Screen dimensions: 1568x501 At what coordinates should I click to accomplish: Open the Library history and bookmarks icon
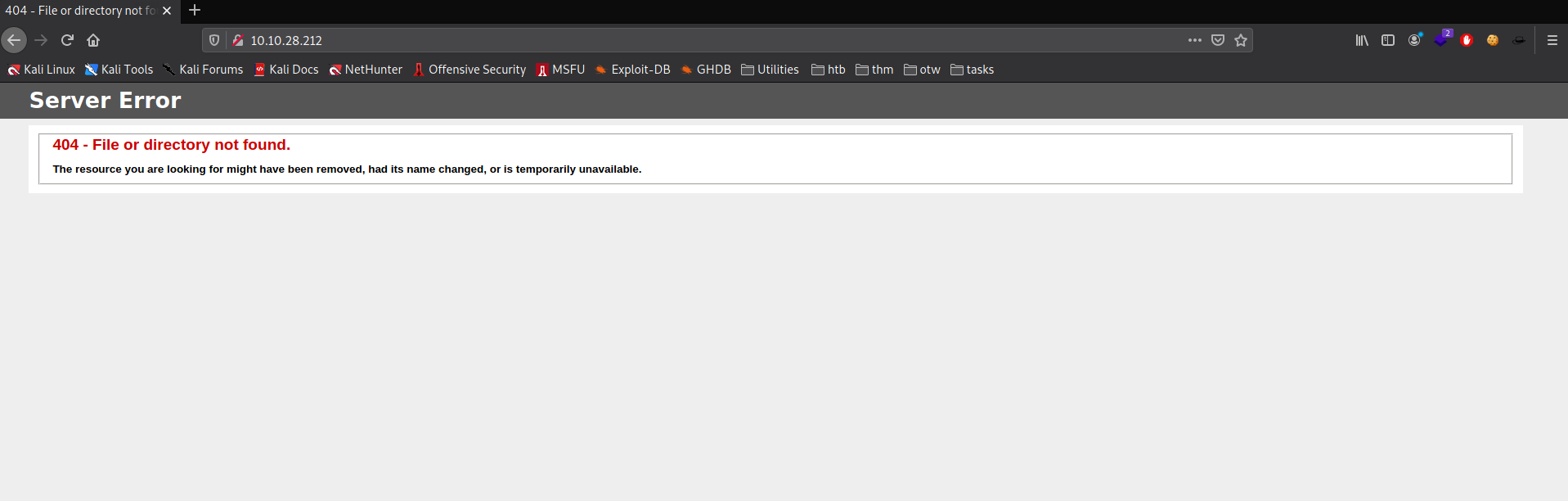point(1362,40)
